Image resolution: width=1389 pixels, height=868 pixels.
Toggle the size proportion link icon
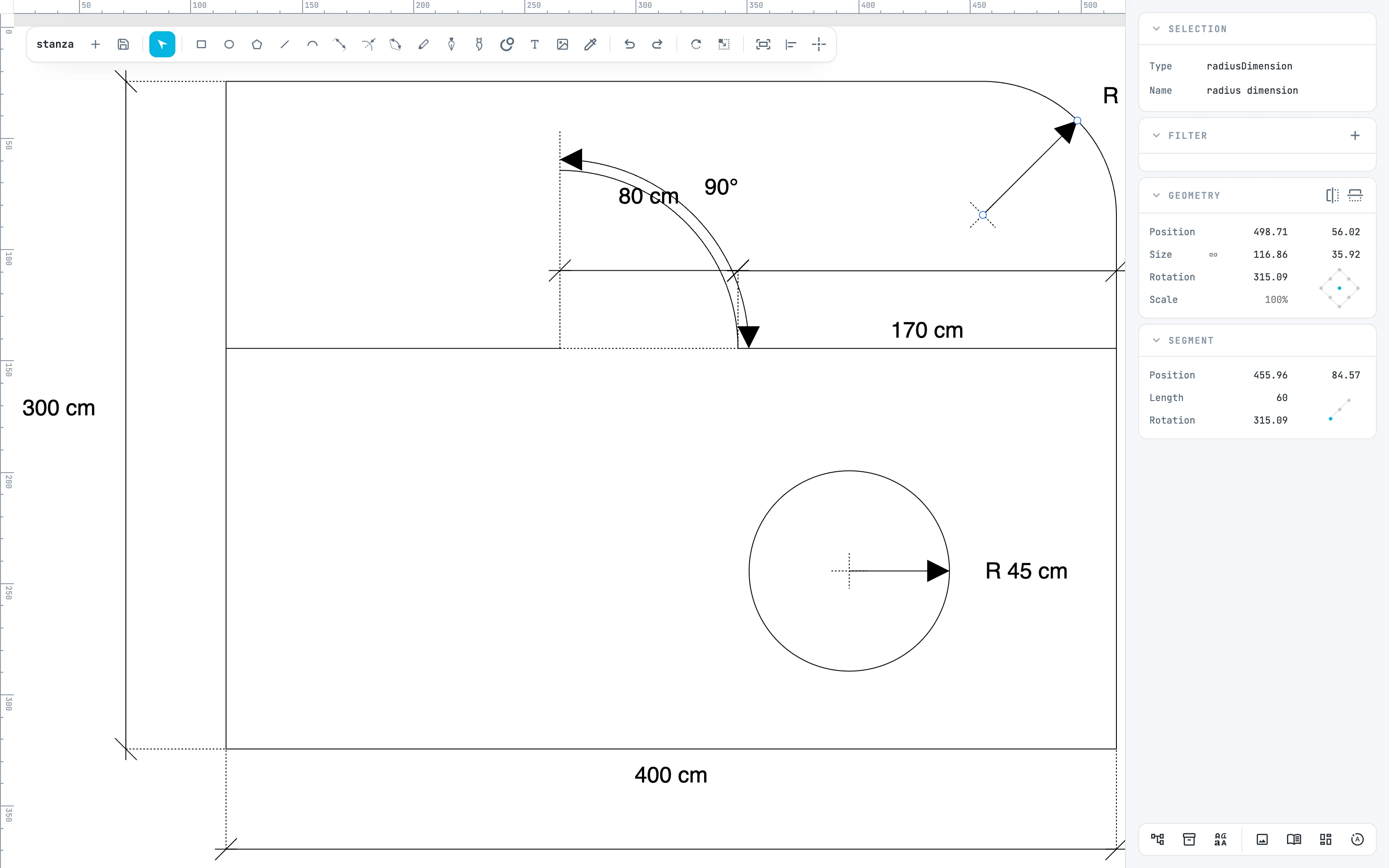(x=1213, y=254)
